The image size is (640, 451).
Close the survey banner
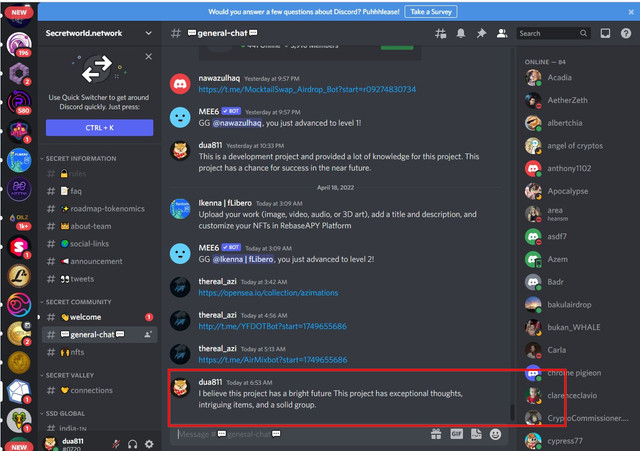631,12
